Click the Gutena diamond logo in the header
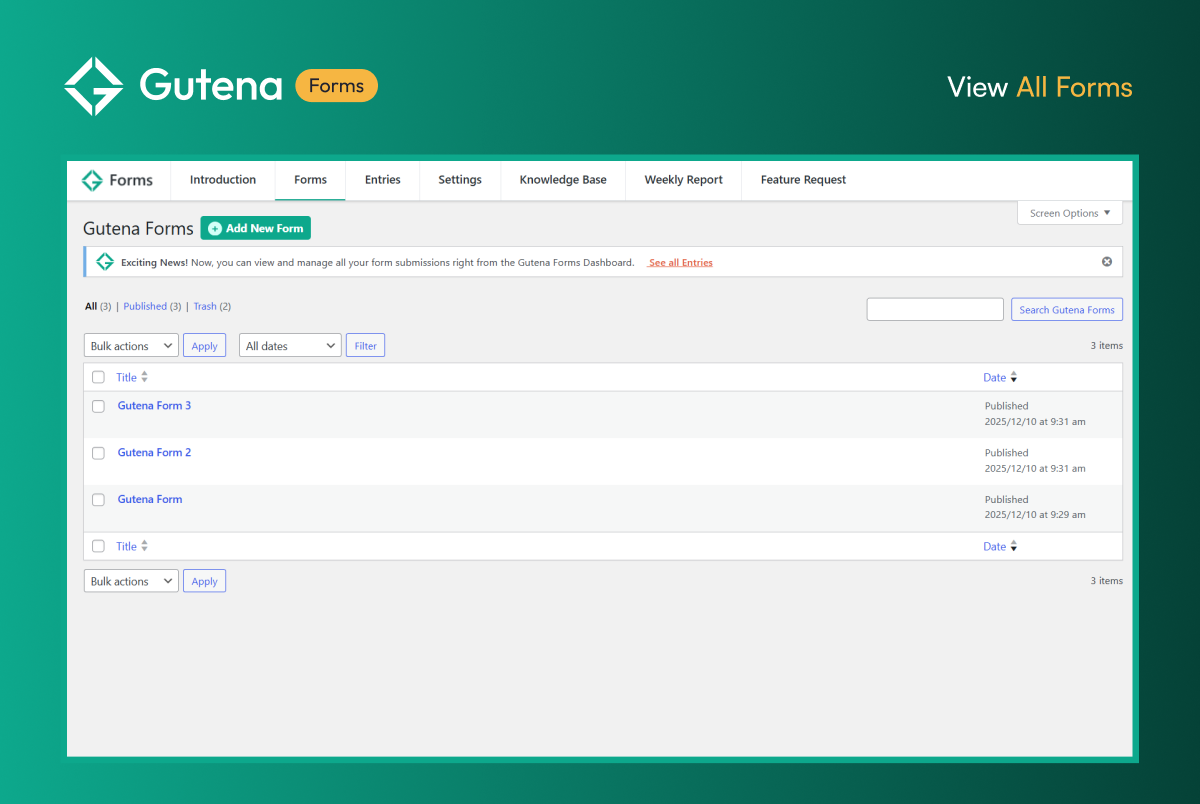The image size is (1200, 804). tap(95, 85)
